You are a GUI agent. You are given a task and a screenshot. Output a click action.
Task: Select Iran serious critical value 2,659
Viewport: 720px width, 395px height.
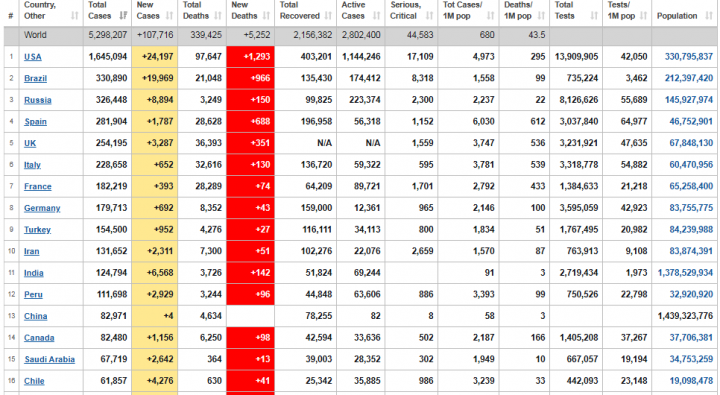[x=422, y=251]
